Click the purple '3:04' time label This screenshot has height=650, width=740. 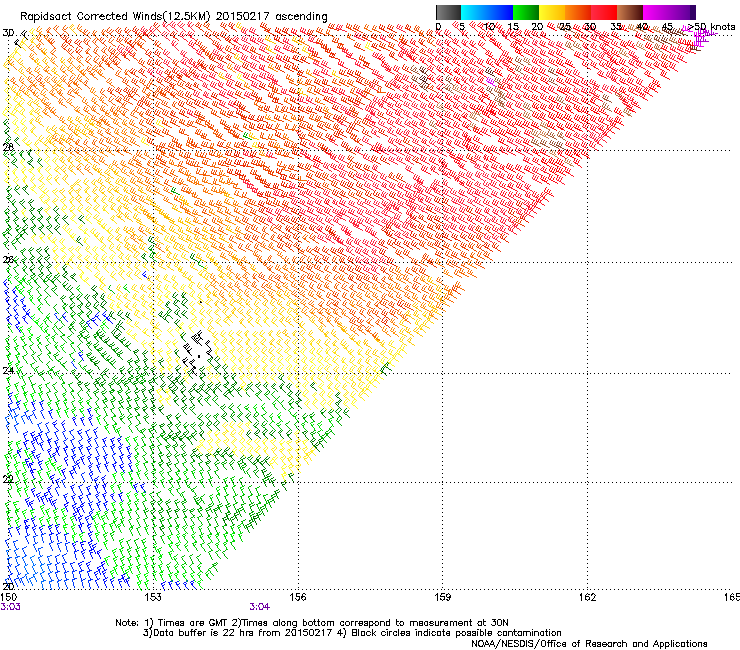(260, 607)
